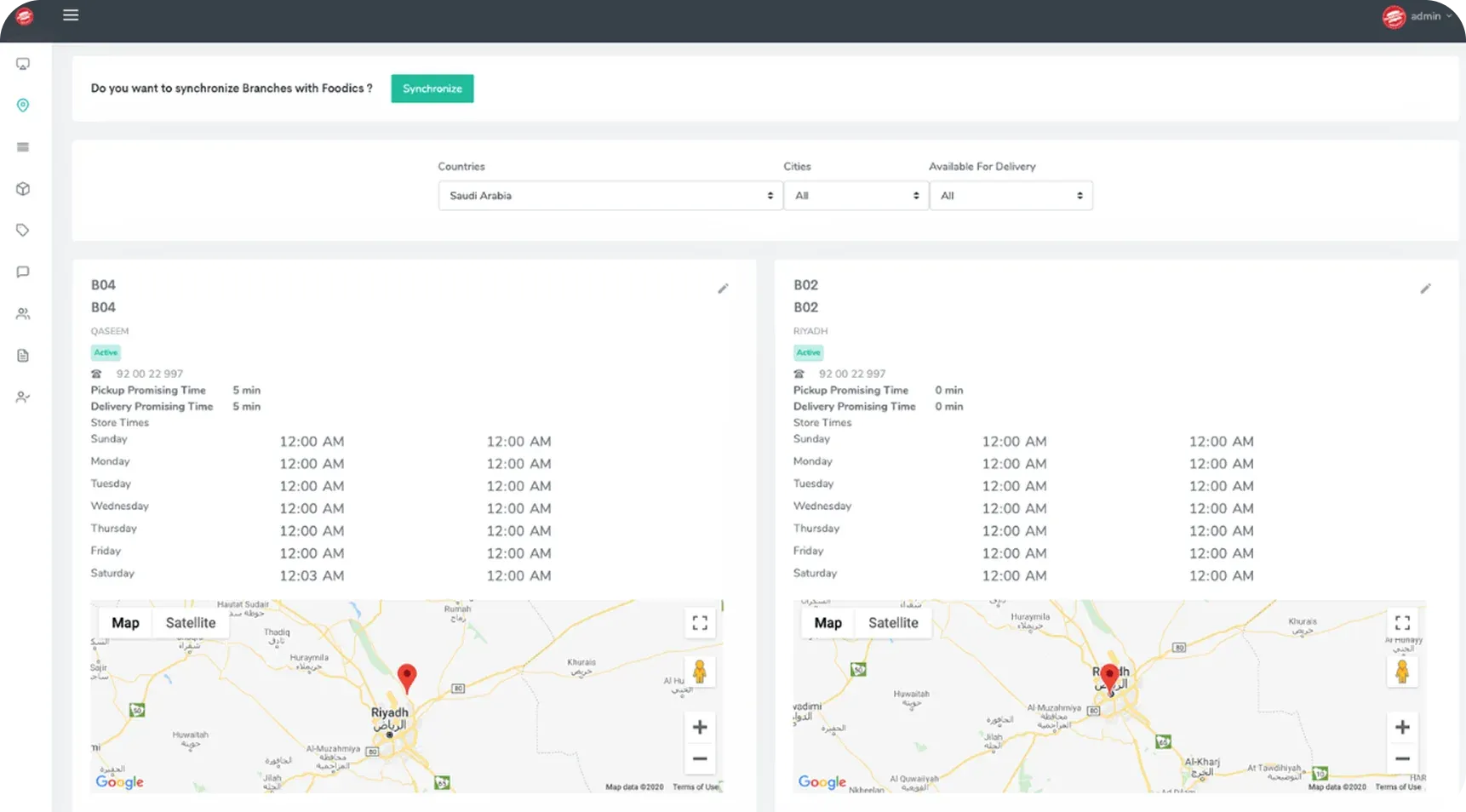Open the Countries dropdown showing Saudi Arabia
The height and width of the screenshot is (812, 1466).
click(x=610, y=196)
